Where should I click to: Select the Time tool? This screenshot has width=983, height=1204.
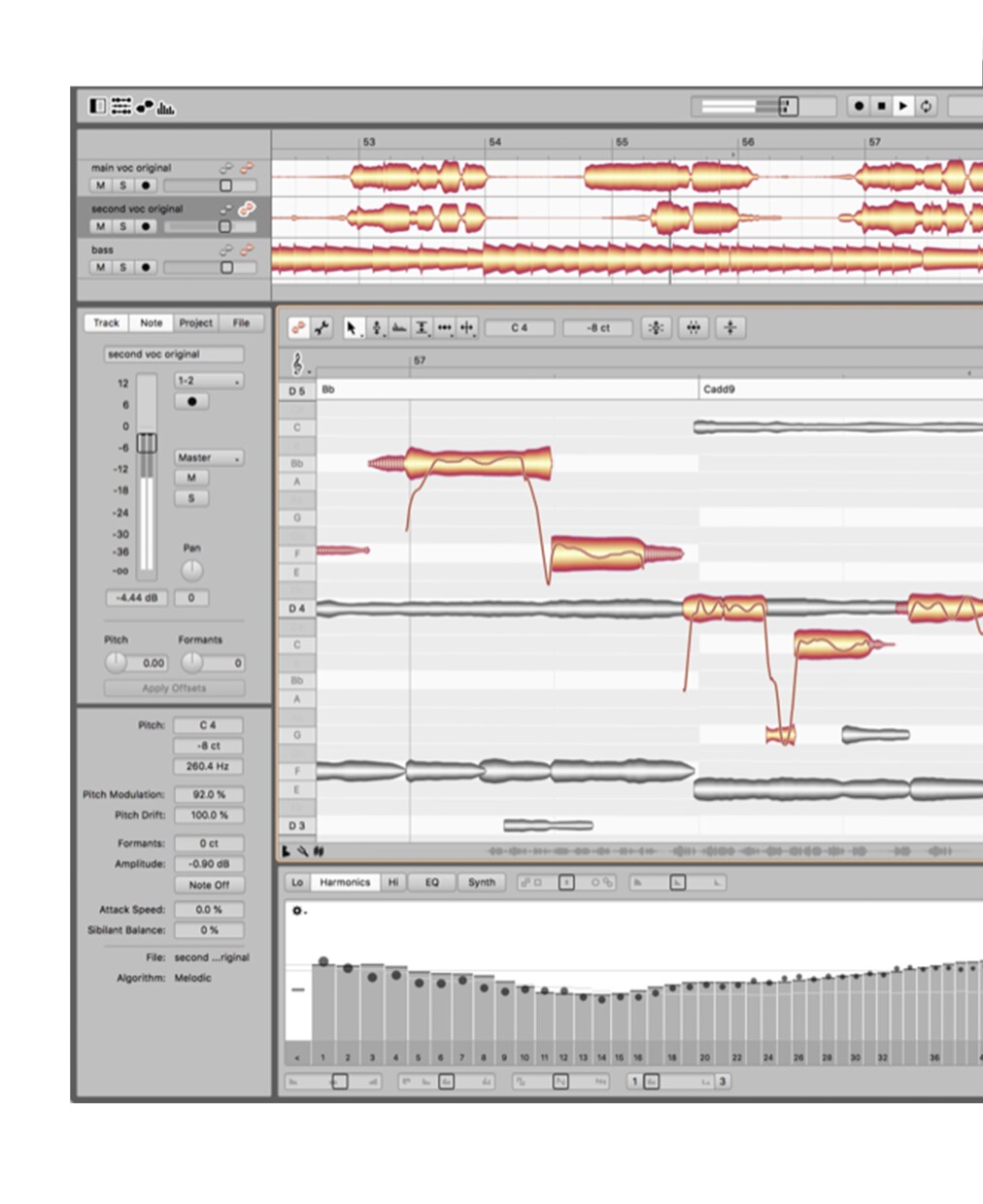444,328
